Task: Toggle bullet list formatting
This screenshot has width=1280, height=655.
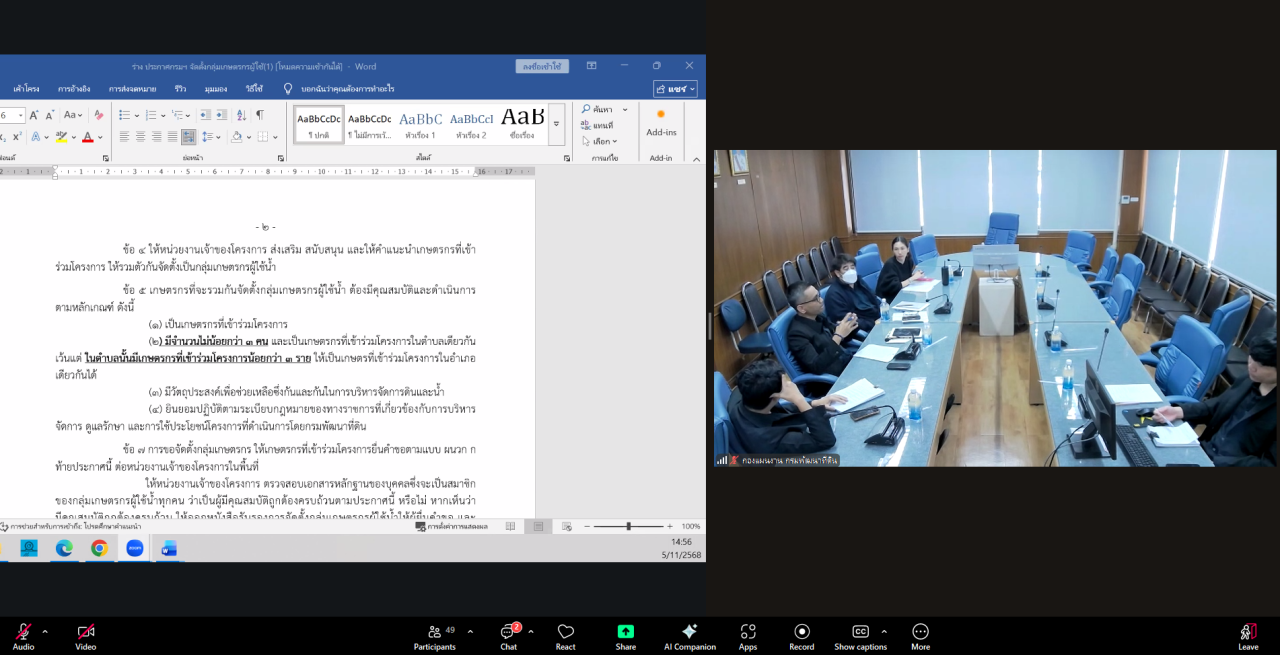Action: pyautogui.click(x=124, y=114)
